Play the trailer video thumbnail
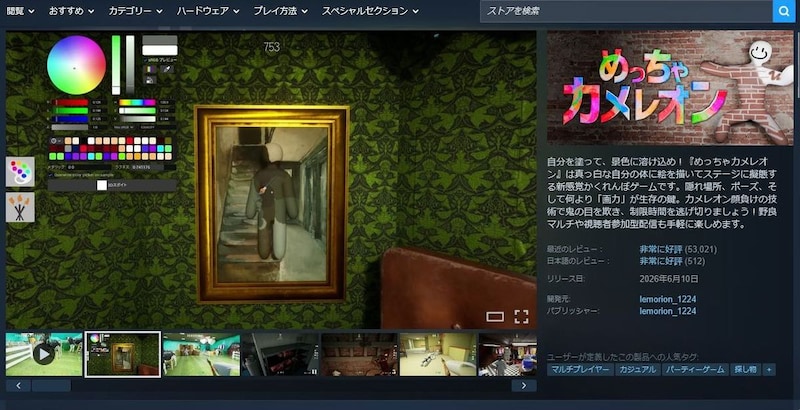The image size is (800, 410). 44,354
